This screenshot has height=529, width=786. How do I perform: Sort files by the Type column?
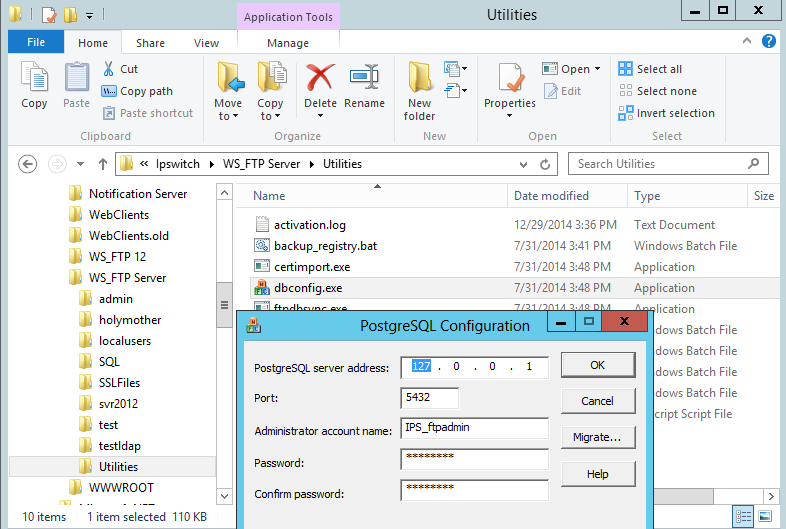coord(647,196)
